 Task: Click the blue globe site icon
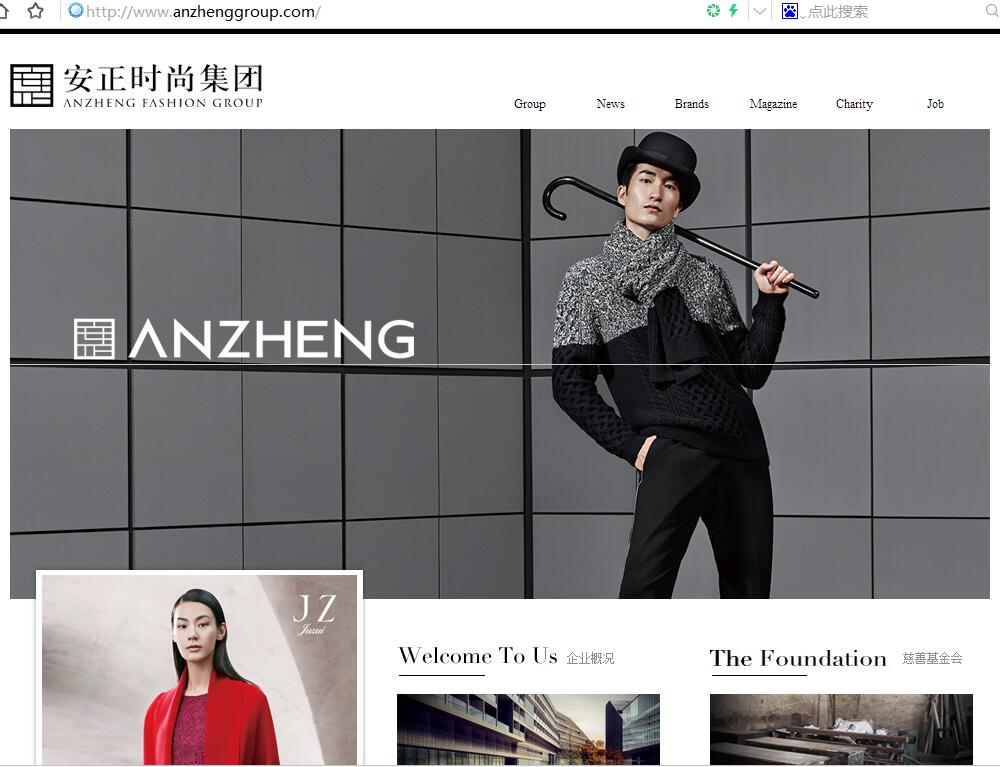point(75,10)
